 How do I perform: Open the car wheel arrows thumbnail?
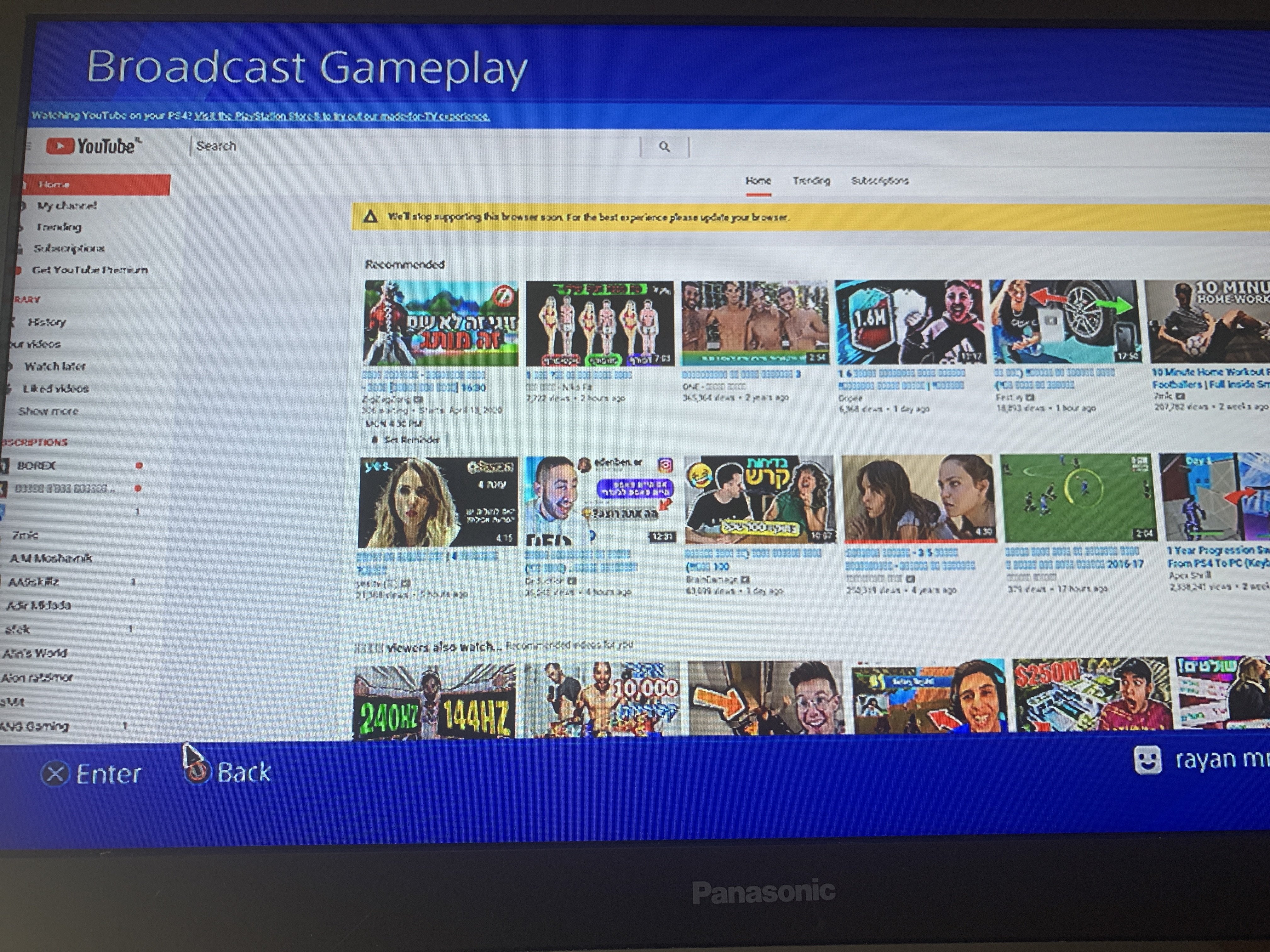coord(1066,321)
